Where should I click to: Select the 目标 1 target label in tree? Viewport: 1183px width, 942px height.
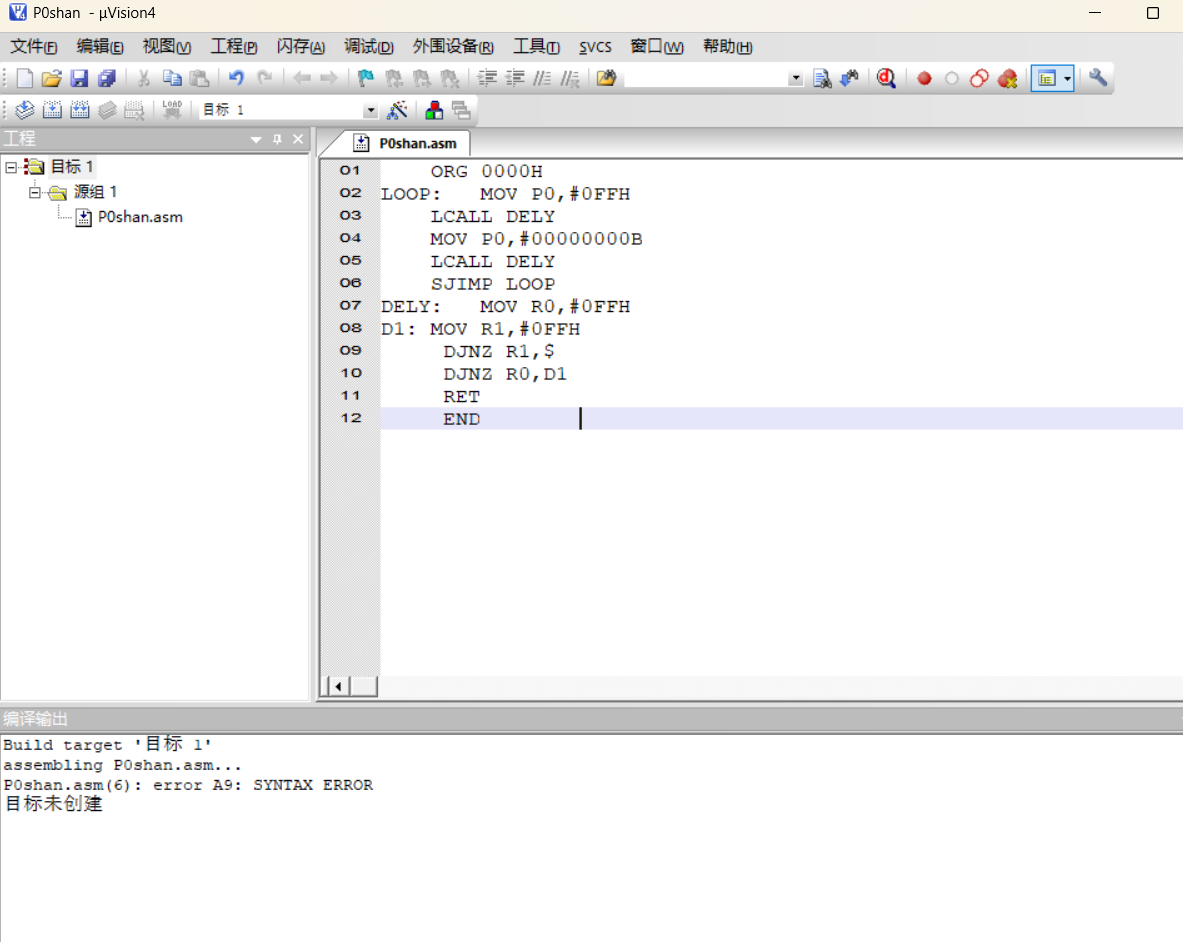click(72, 167)
